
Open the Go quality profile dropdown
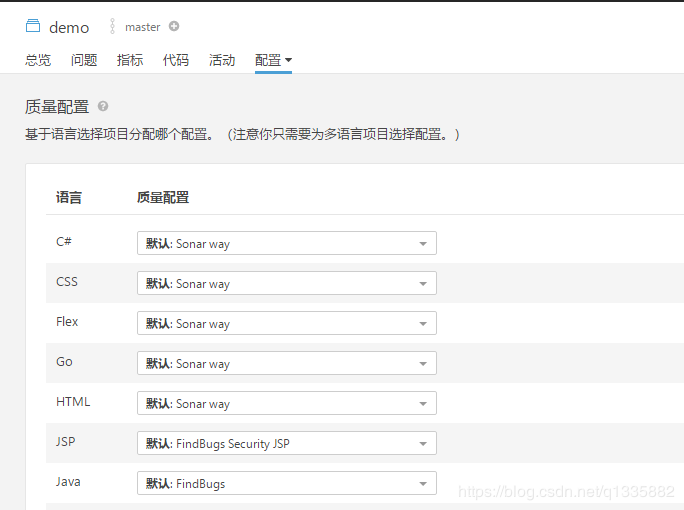[287, 363]
